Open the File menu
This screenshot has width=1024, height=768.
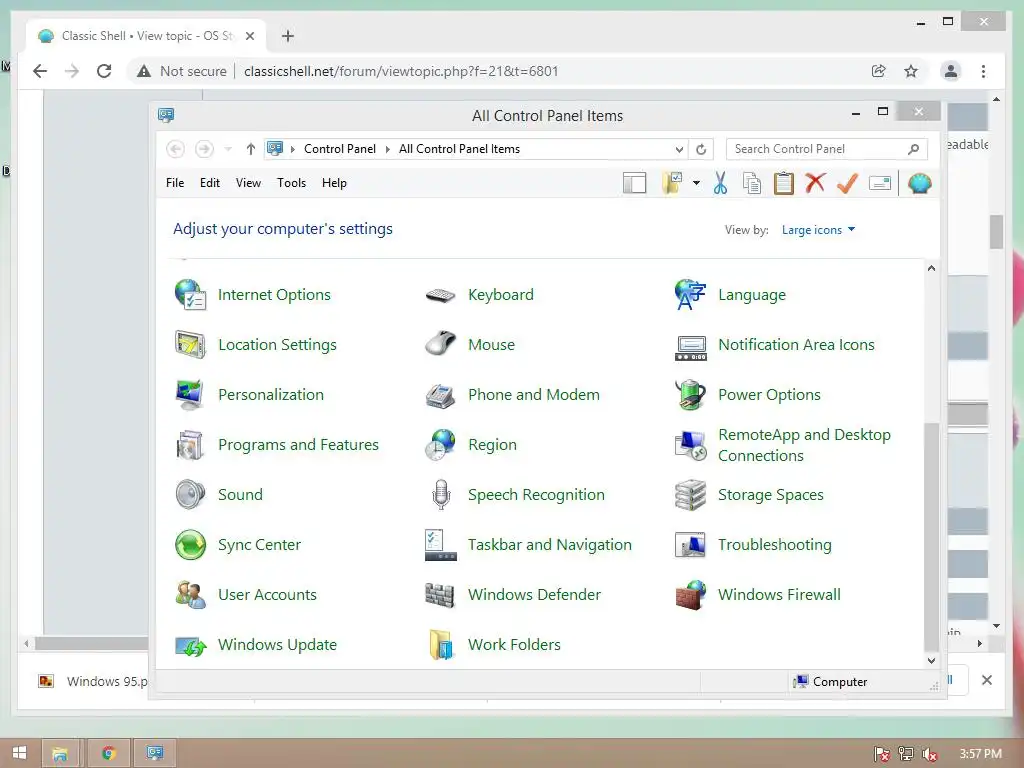click(x=175, y=183)
